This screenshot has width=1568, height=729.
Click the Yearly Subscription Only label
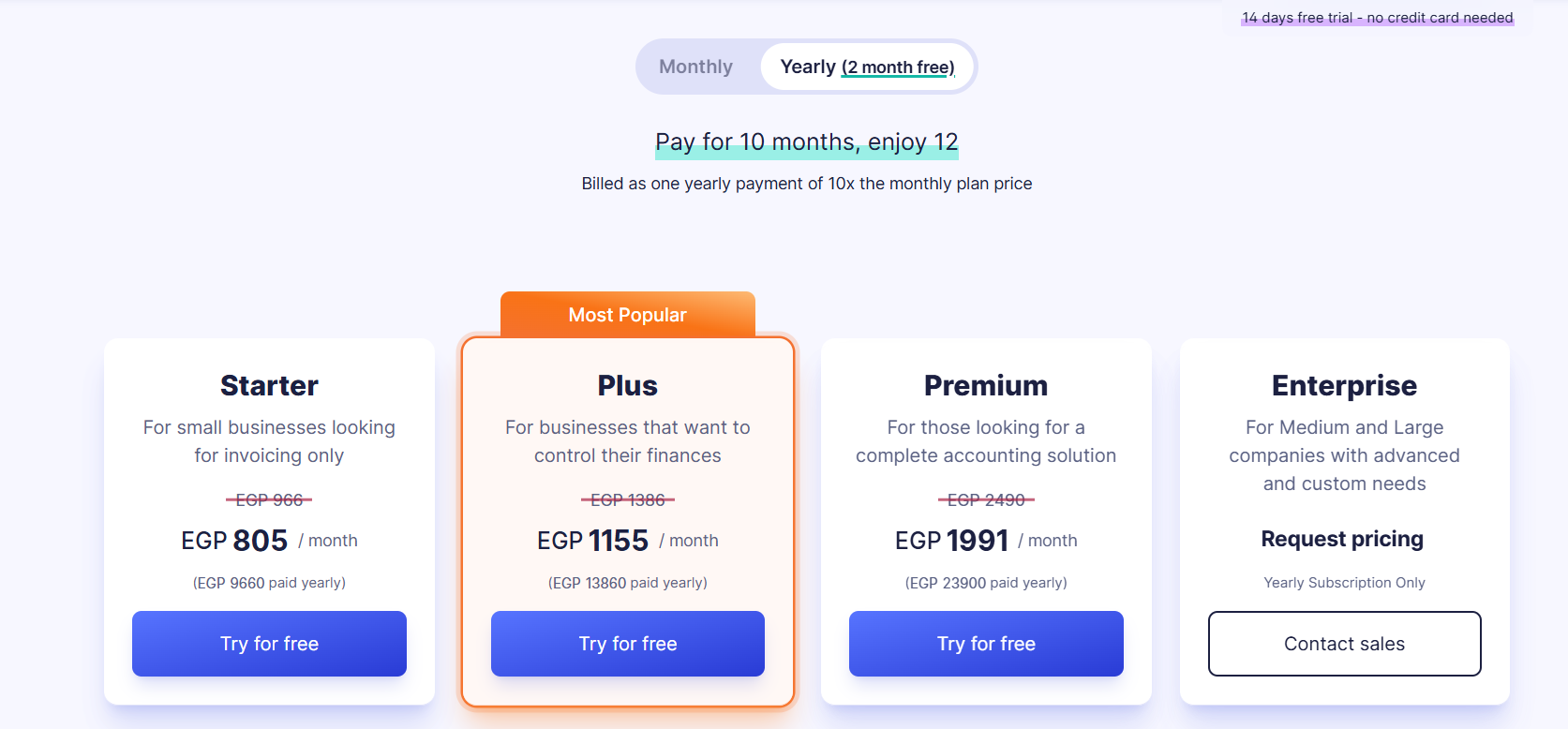[1344, 583]
